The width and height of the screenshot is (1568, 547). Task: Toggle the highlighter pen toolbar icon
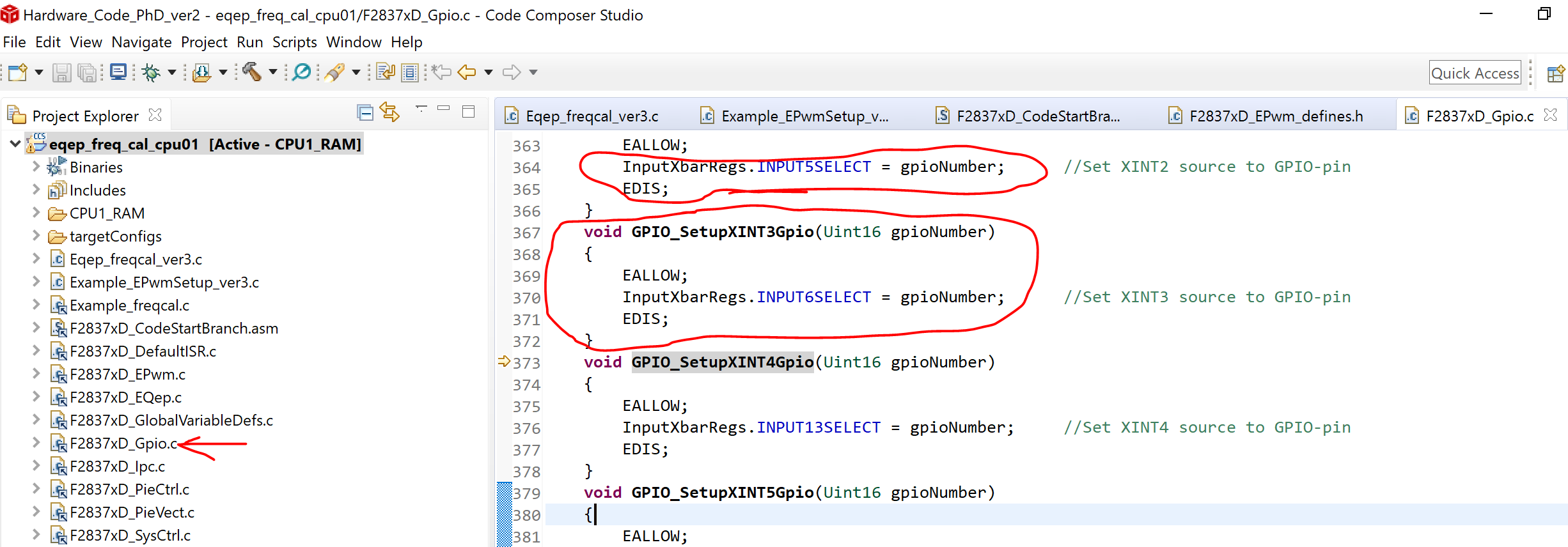coord(334,73)
